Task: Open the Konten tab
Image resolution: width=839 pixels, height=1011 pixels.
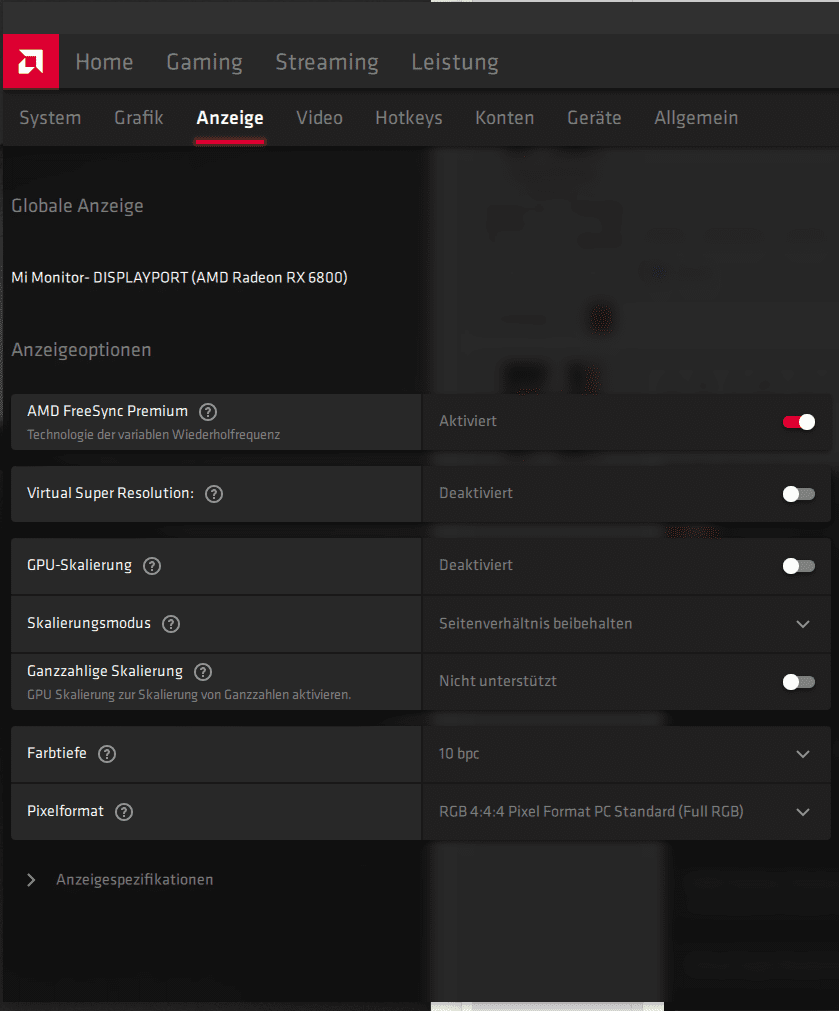Action: coord(505,117)
